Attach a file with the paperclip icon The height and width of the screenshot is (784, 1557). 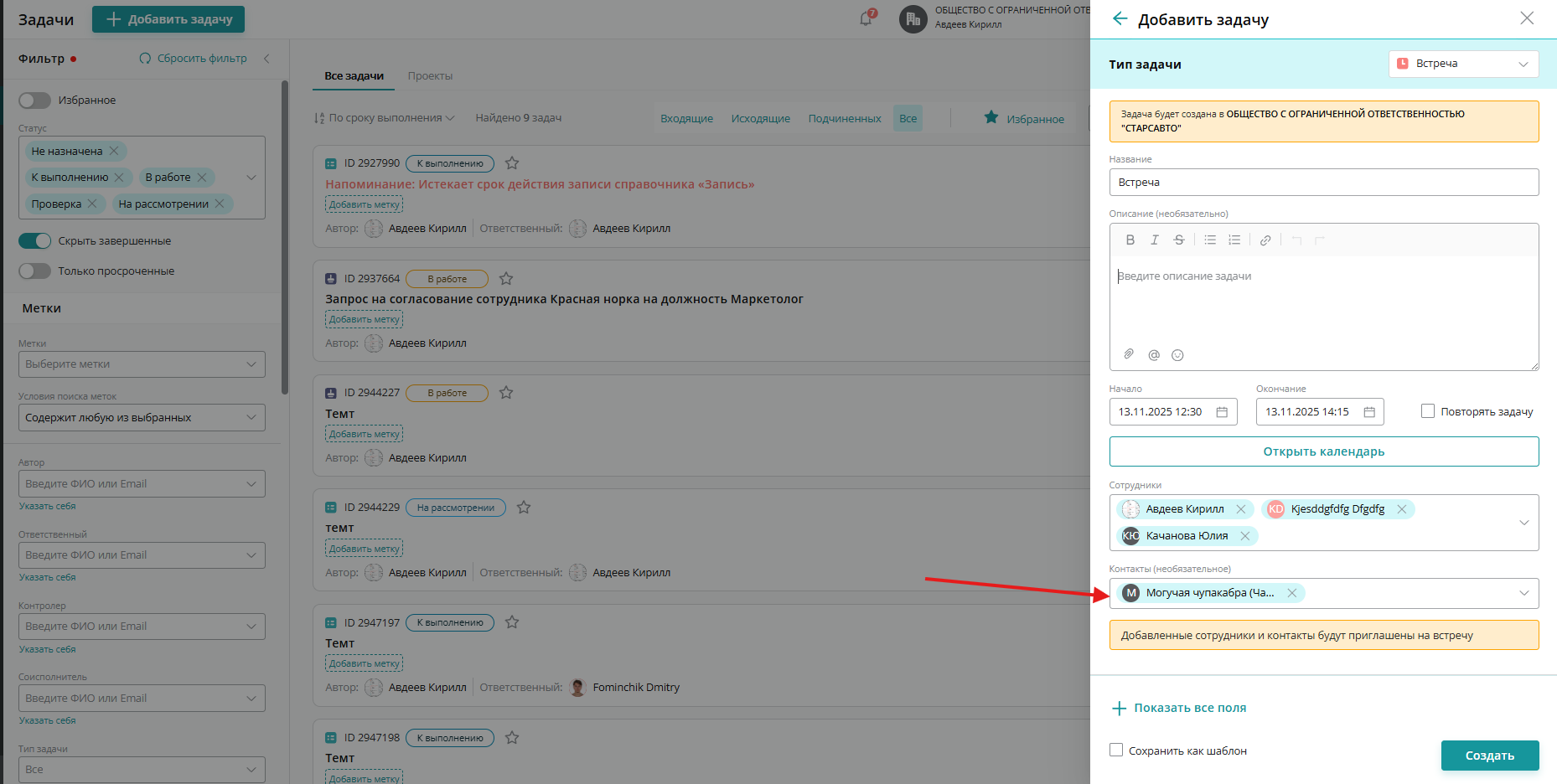tap(1129, 354)
